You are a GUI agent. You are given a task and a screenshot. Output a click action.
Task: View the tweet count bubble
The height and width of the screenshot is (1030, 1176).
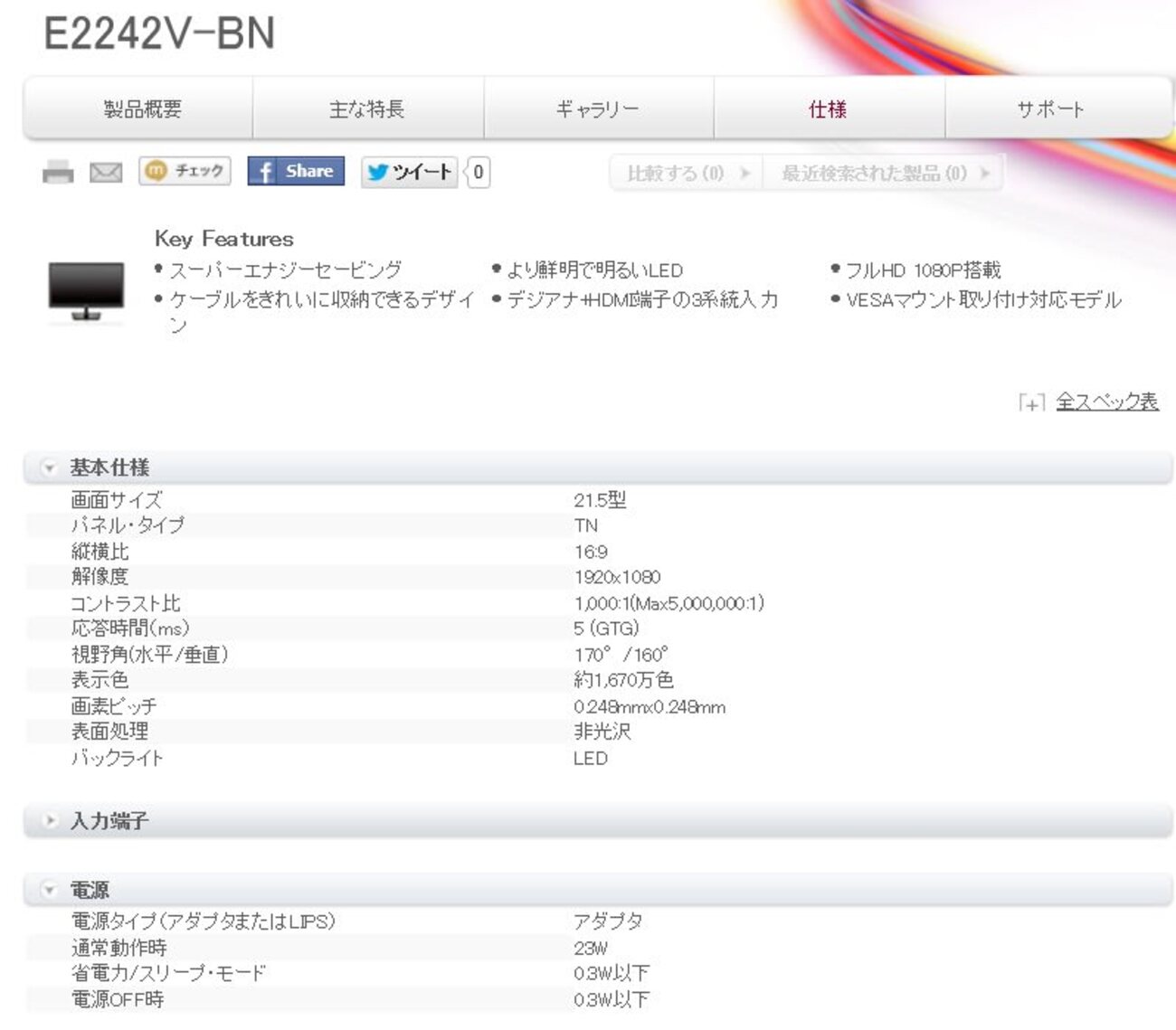(479, 172)
